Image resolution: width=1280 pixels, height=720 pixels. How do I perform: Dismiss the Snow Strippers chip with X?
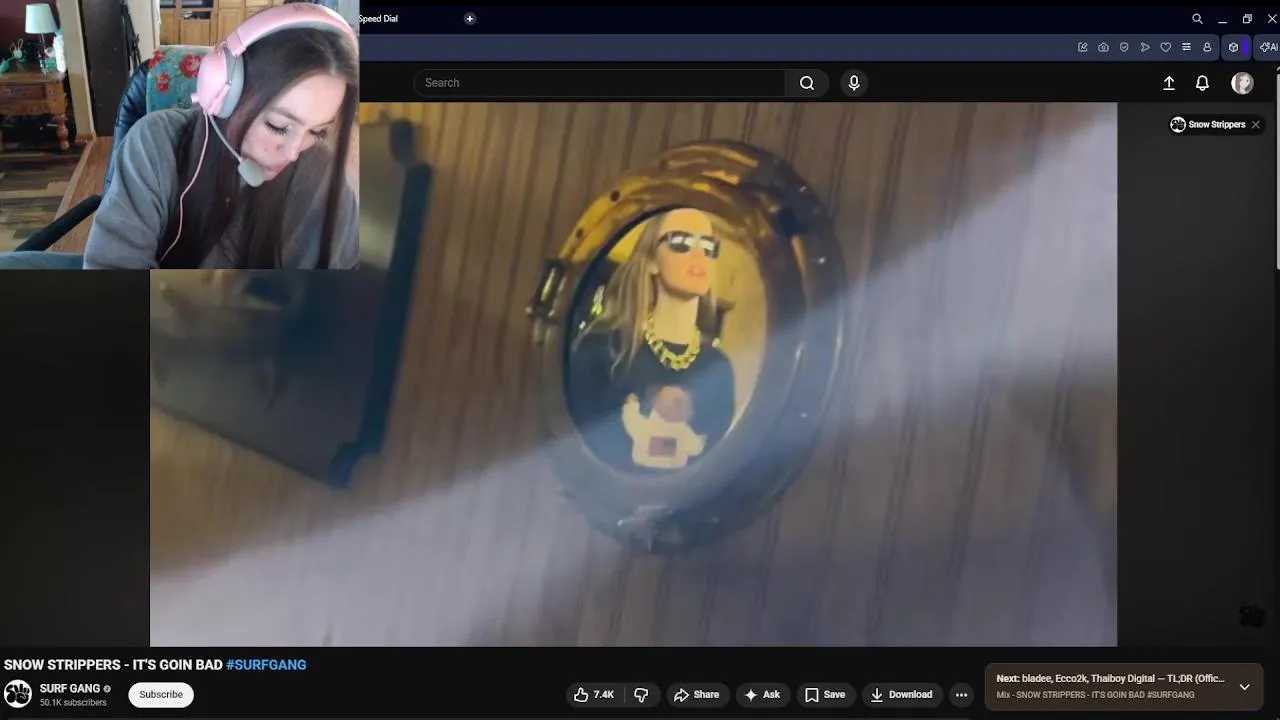pos(1256,125)
